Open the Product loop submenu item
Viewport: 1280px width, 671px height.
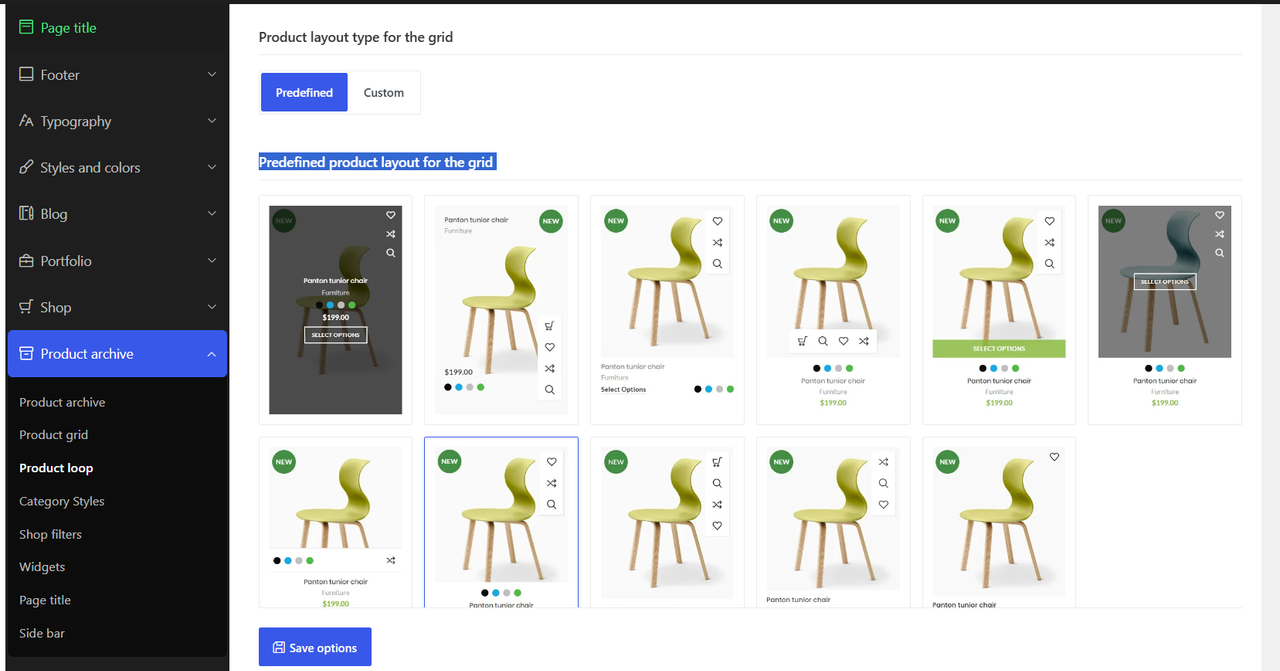click(x=56, y=468)
